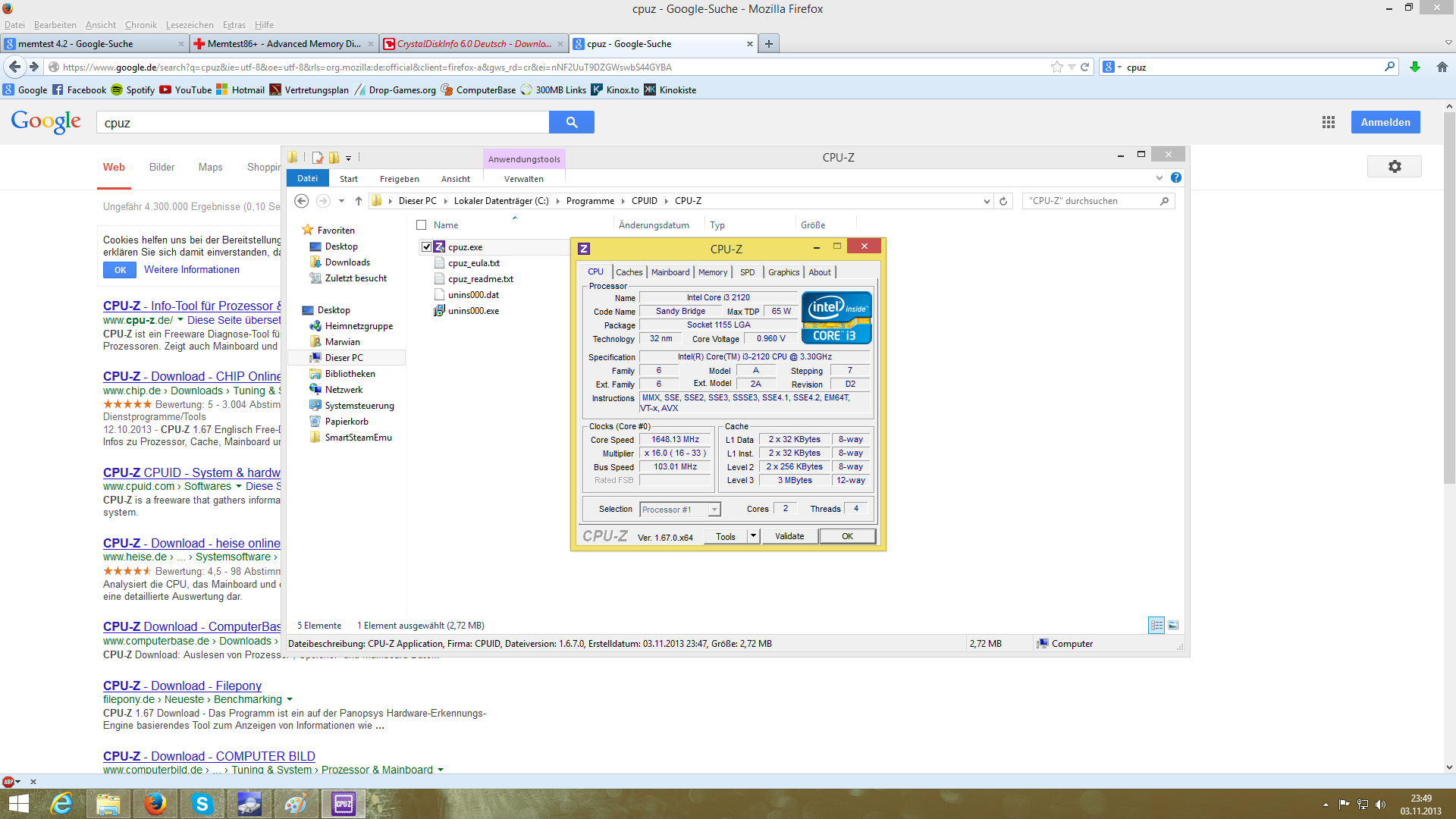This screenshot has width=1456, height=819.
Task: Switch Explorer to large icons view
Action: (x=1173, y=625)
